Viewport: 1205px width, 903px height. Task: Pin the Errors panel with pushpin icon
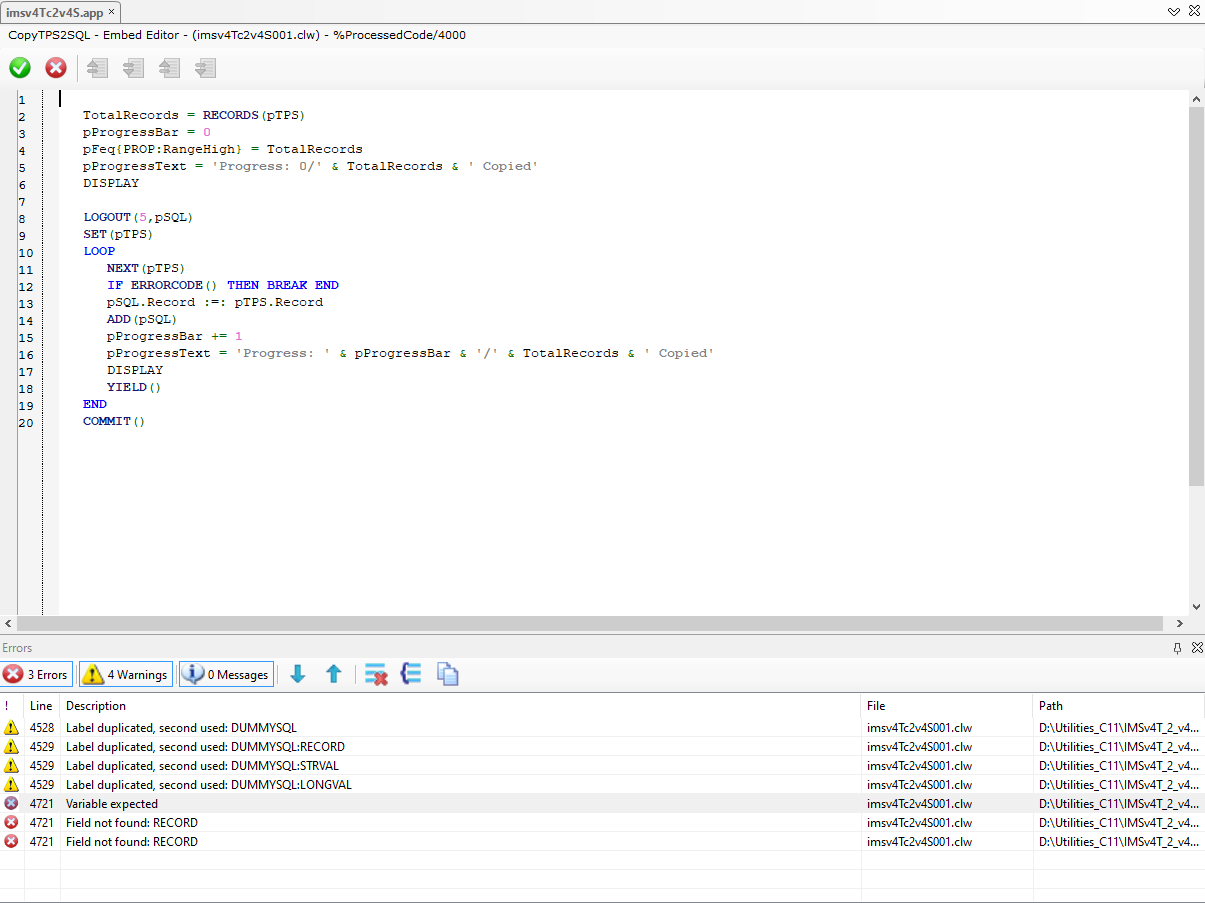1177,648
